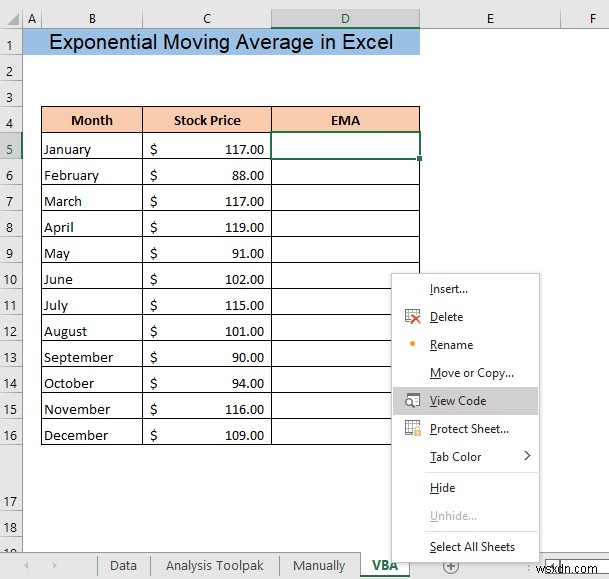Click the 'January' cell

[92, 146]
